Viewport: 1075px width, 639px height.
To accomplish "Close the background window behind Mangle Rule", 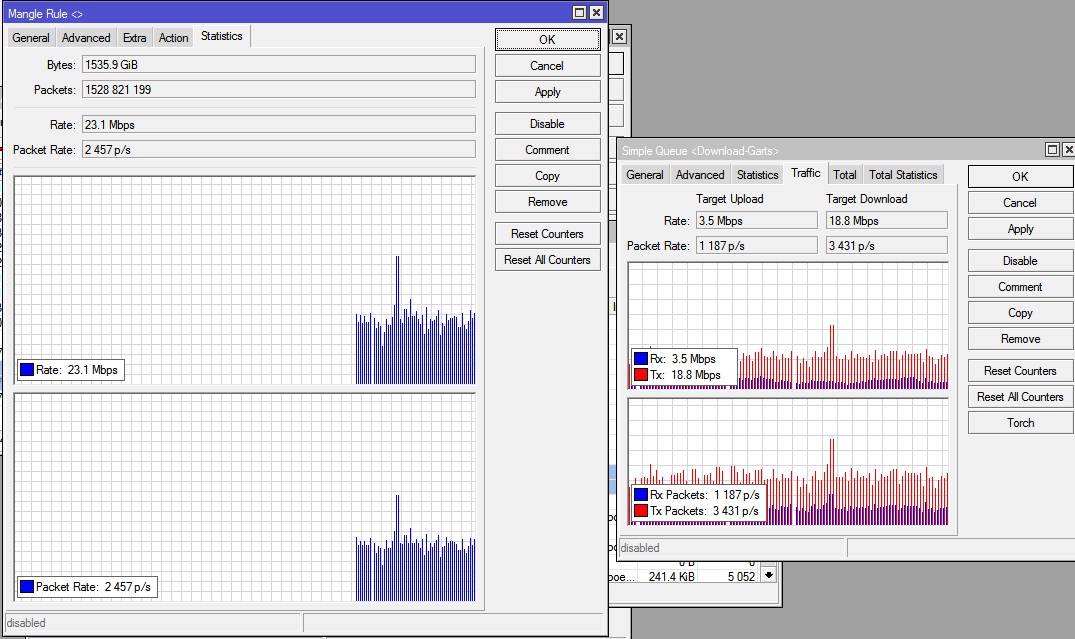I will coord(619,37).
